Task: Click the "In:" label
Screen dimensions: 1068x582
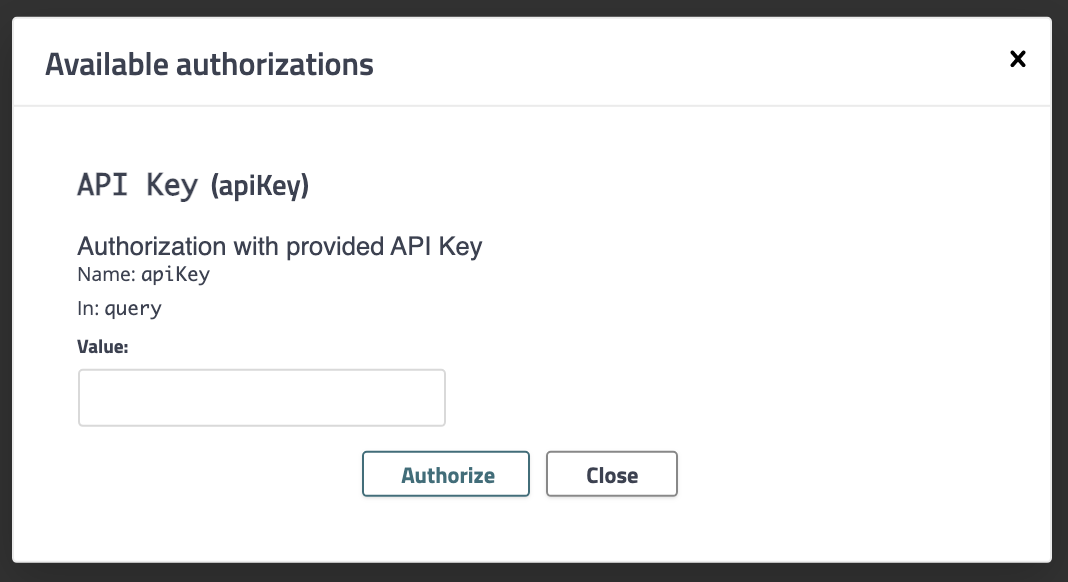Action: [x=88, y=309]
